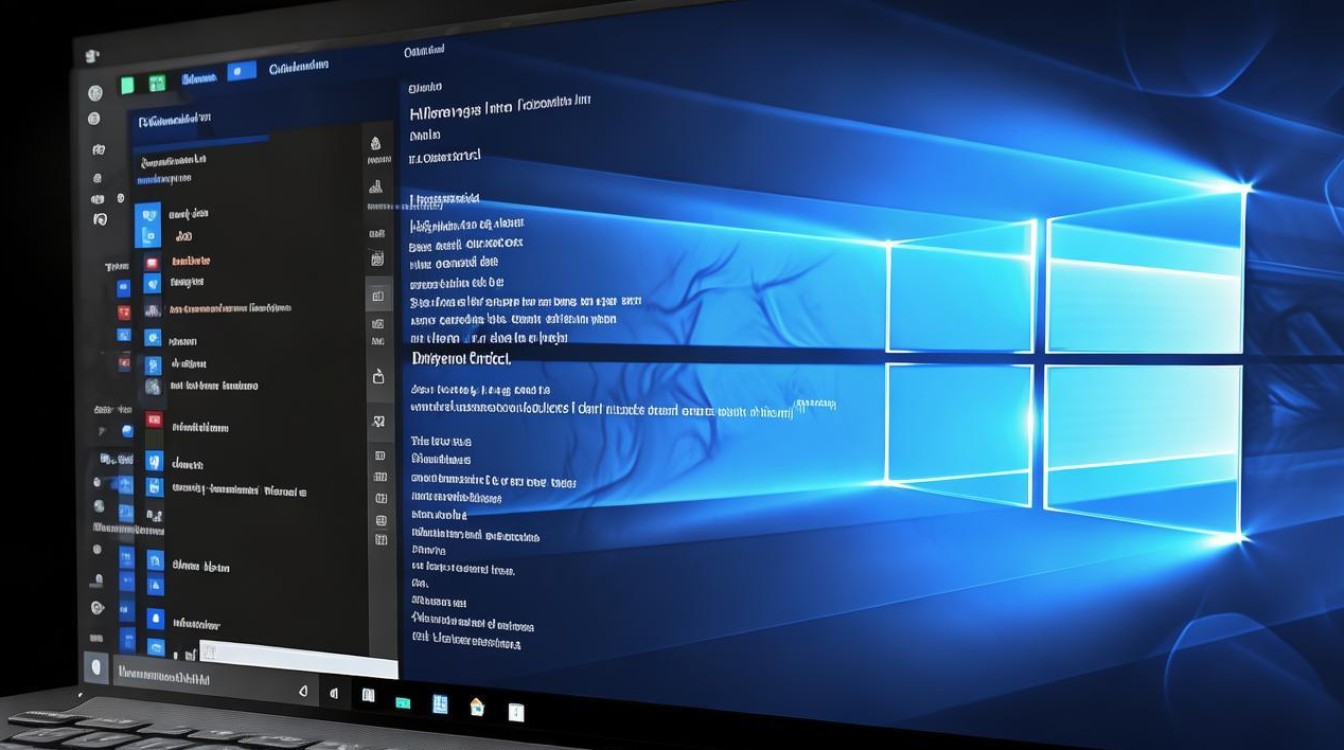1344x750 pixels.
Task: Click the white triangle icon on the taskbar
Action: [303, 690]
